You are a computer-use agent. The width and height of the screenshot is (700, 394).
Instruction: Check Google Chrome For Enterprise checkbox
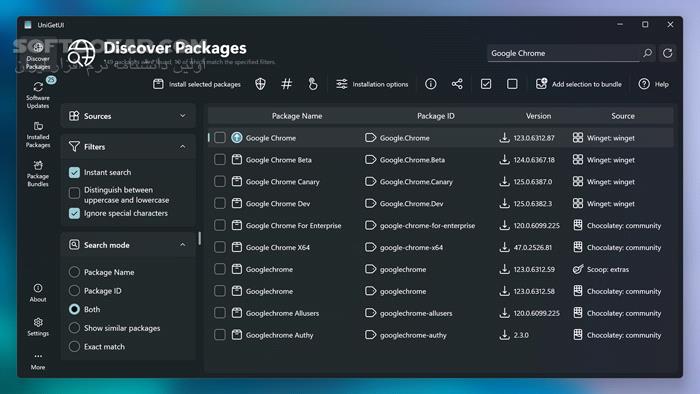click(220, 225)
